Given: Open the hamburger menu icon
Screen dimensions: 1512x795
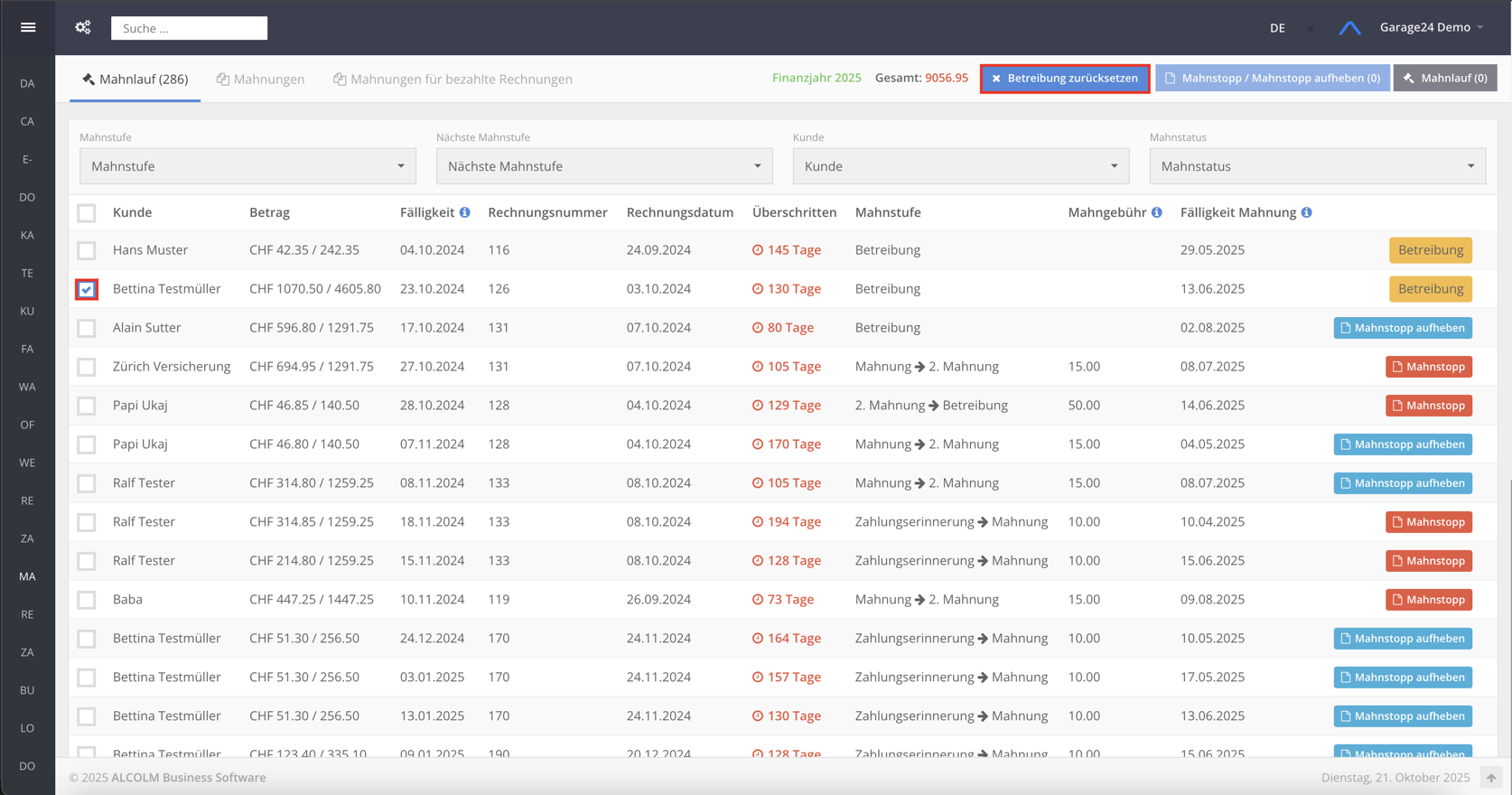Looking at the screenshot, I should point(28,27).
